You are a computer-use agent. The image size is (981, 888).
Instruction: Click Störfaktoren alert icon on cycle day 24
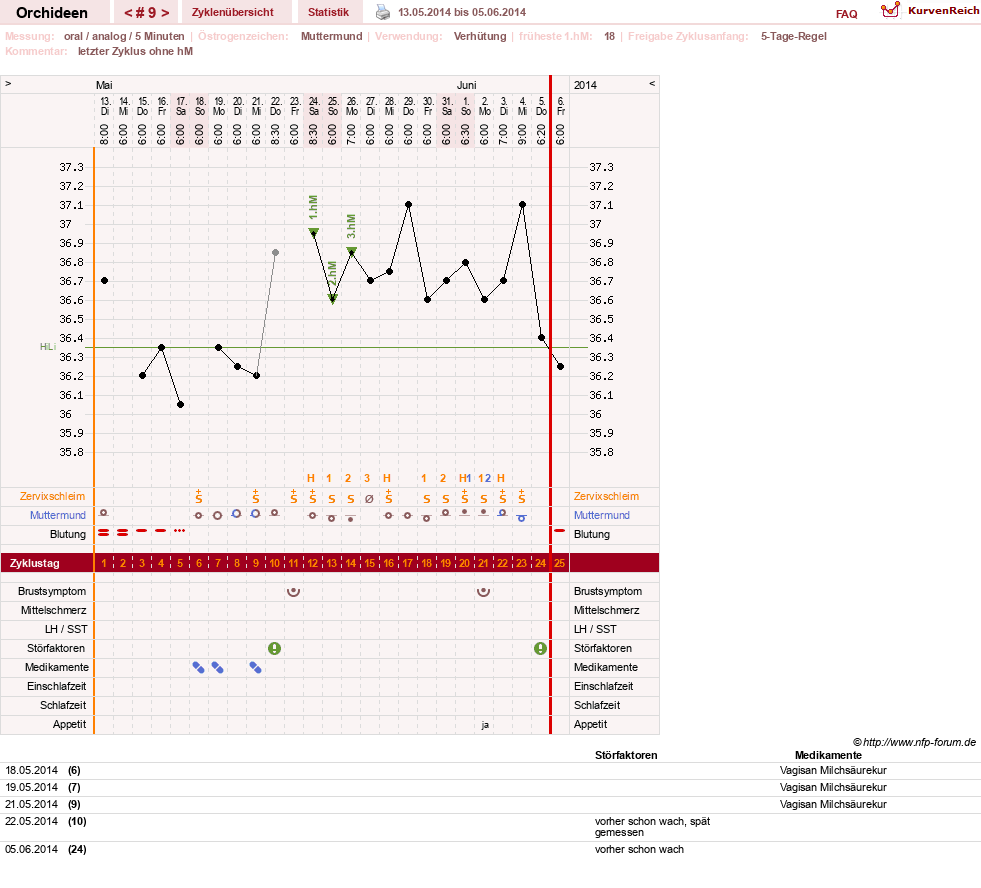pos(541,648)
